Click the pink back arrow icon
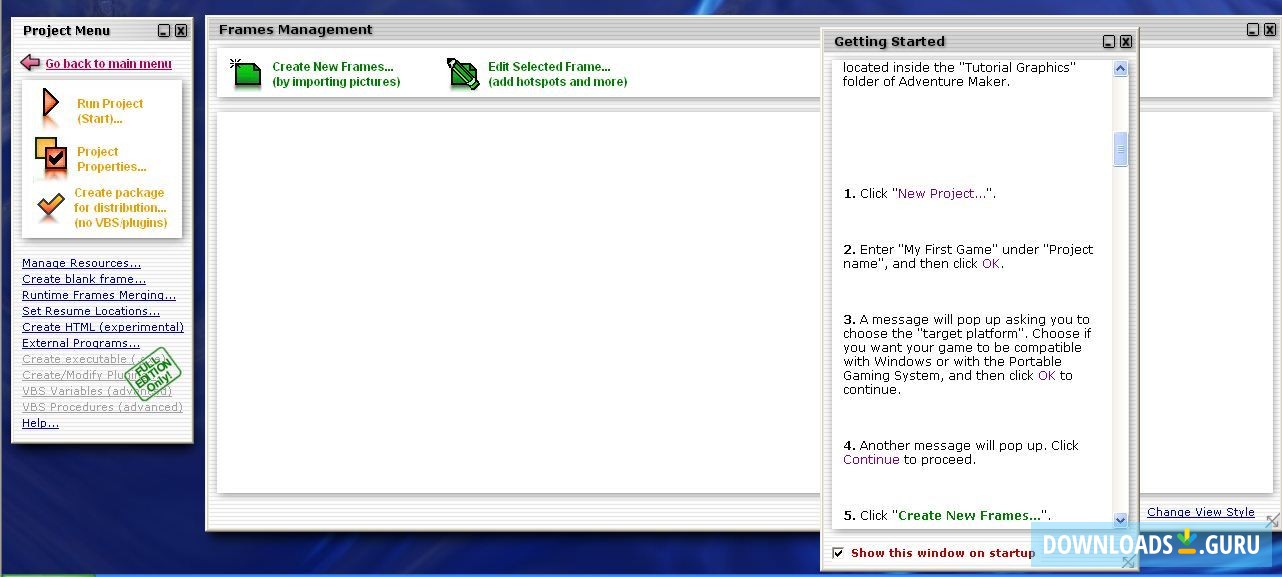Viewport: 1282px width, 577px height. [30, 63]
